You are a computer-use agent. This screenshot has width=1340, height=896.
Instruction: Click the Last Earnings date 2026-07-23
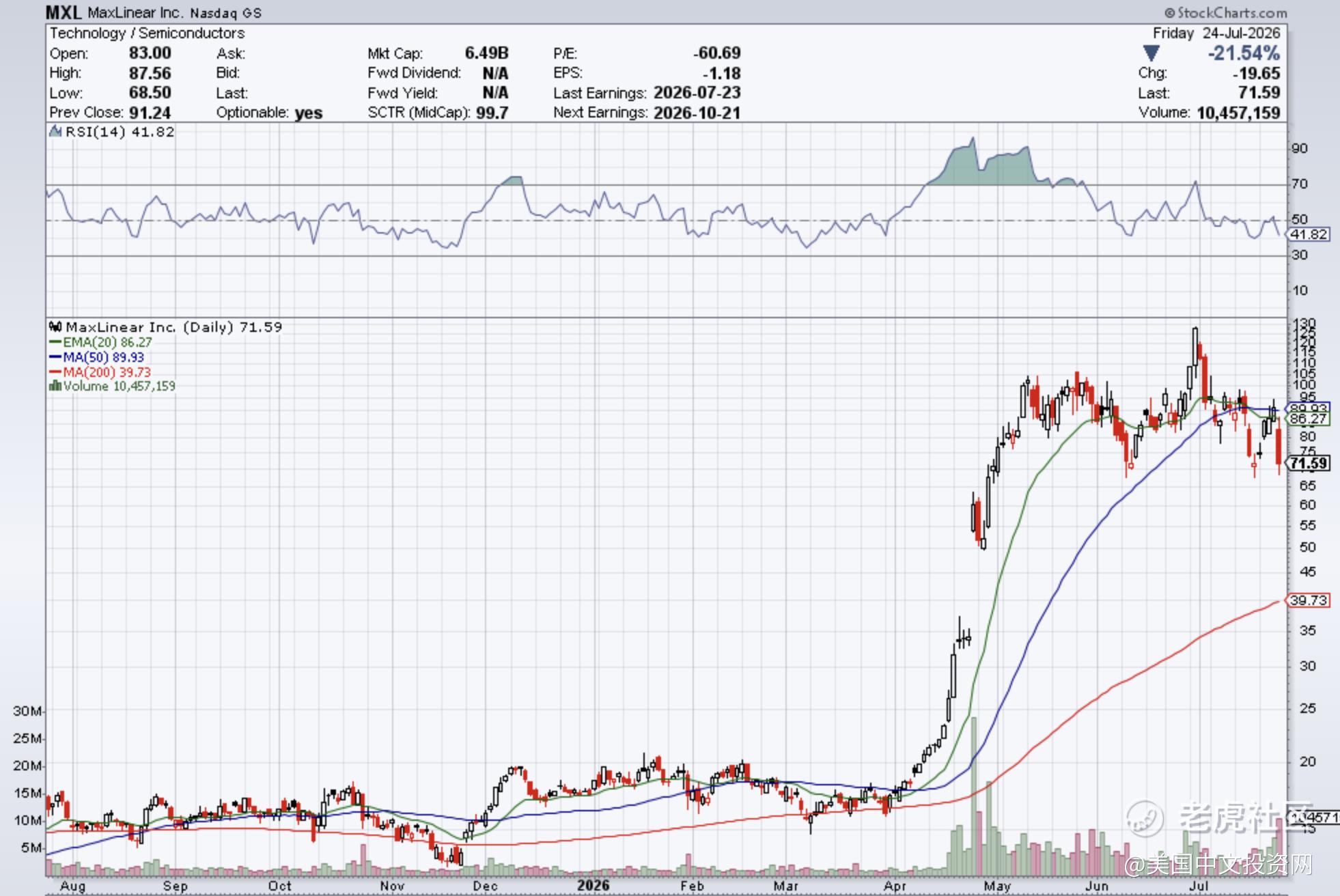(697, 93)
